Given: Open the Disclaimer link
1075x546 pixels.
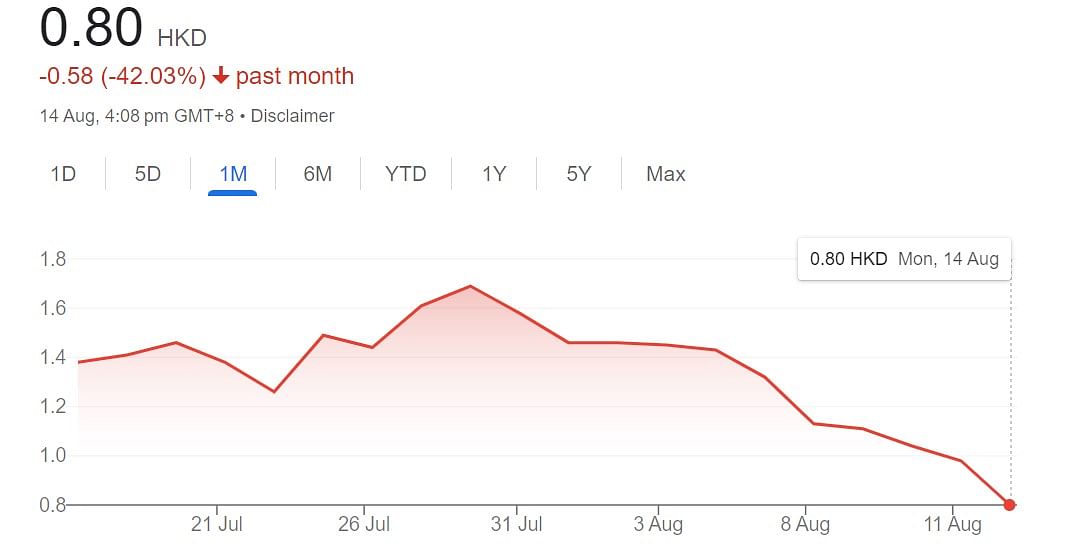Looking at the screenshot, I should coord(292,116).
